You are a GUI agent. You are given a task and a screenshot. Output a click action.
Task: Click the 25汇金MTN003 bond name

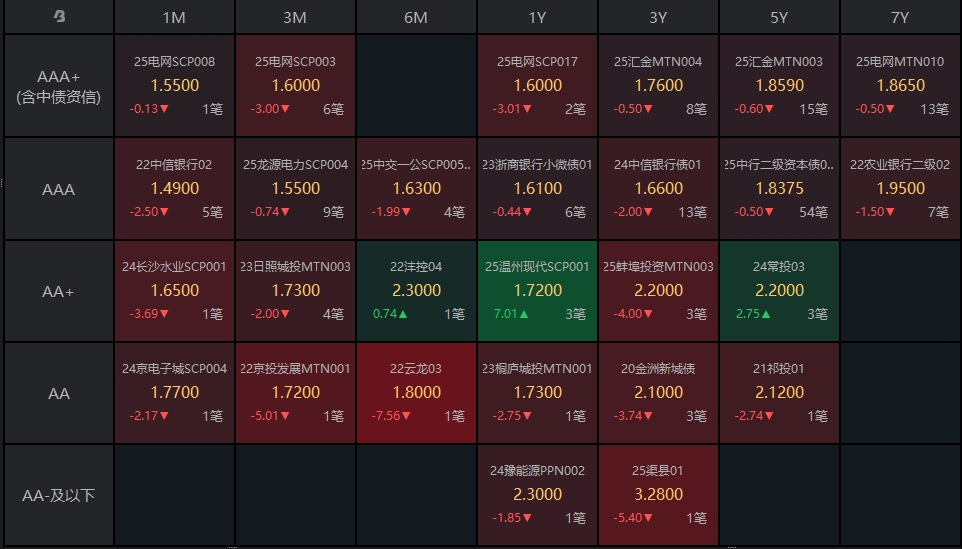[x=779, y=62]
